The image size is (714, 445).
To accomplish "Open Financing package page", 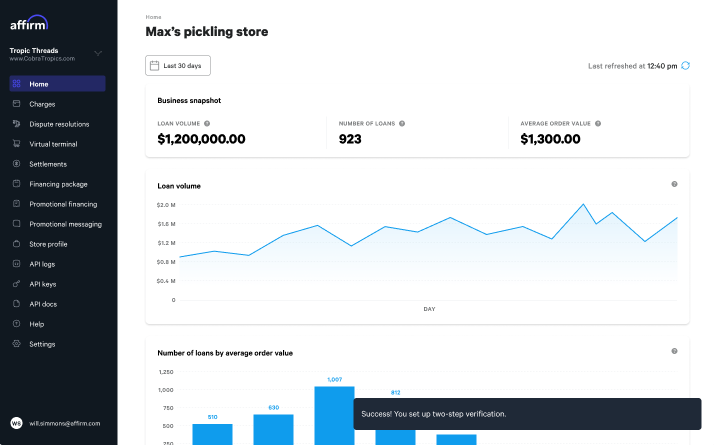I will [57, 184].
